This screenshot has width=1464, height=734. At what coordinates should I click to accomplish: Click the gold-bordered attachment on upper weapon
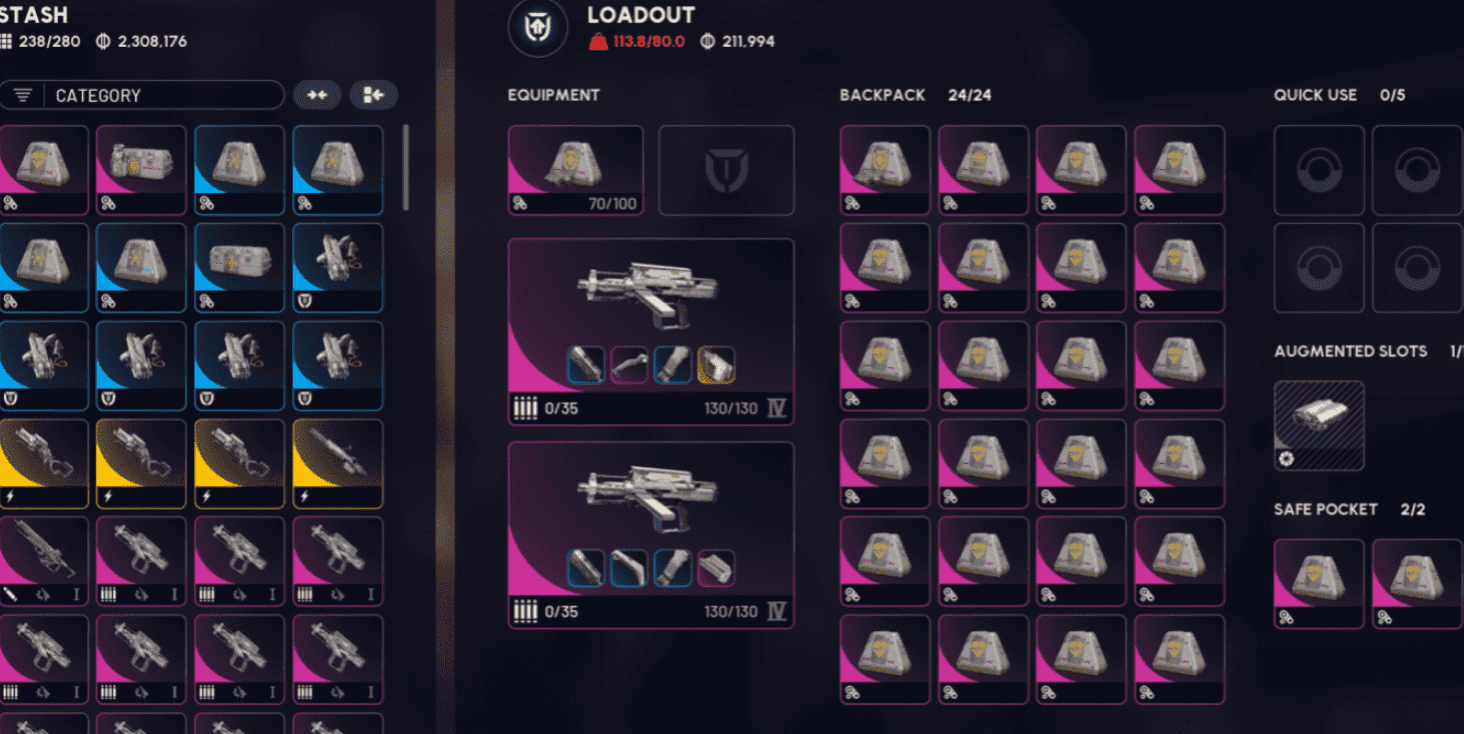716,365
